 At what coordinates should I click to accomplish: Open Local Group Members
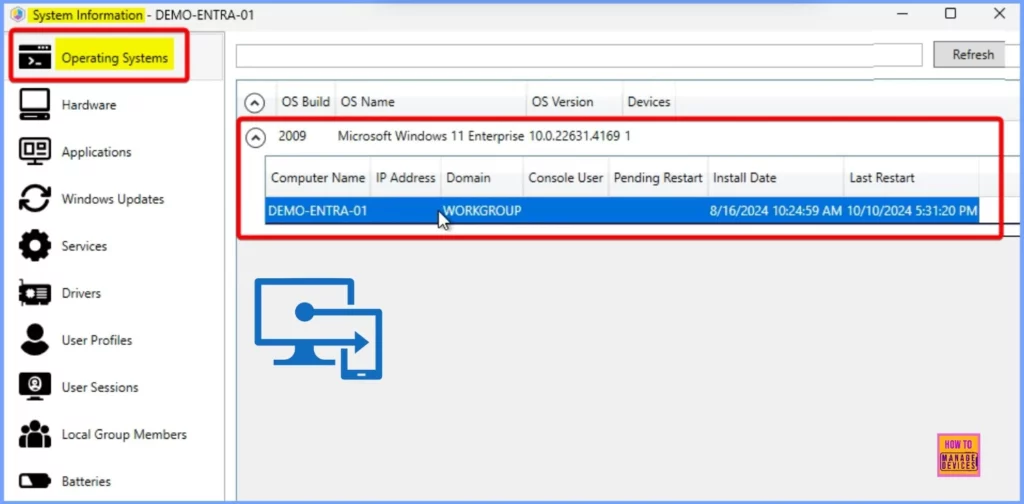click(x=124, y=434)
